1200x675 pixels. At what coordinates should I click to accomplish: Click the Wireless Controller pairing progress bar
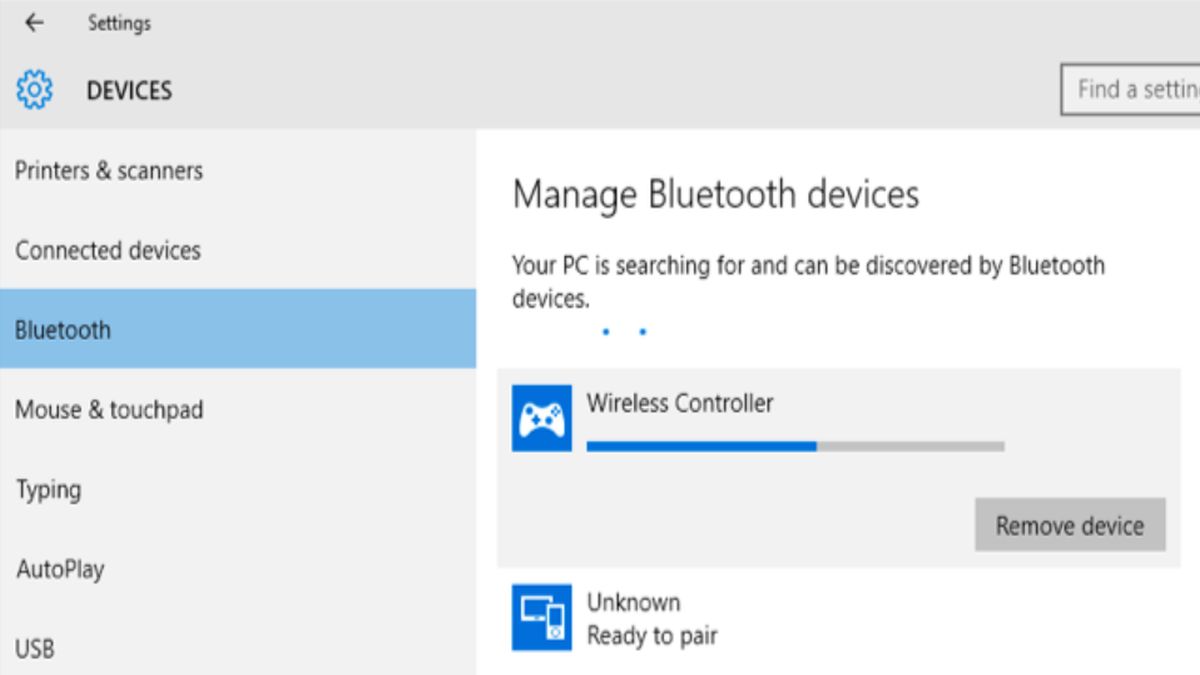tap(795, 446)
